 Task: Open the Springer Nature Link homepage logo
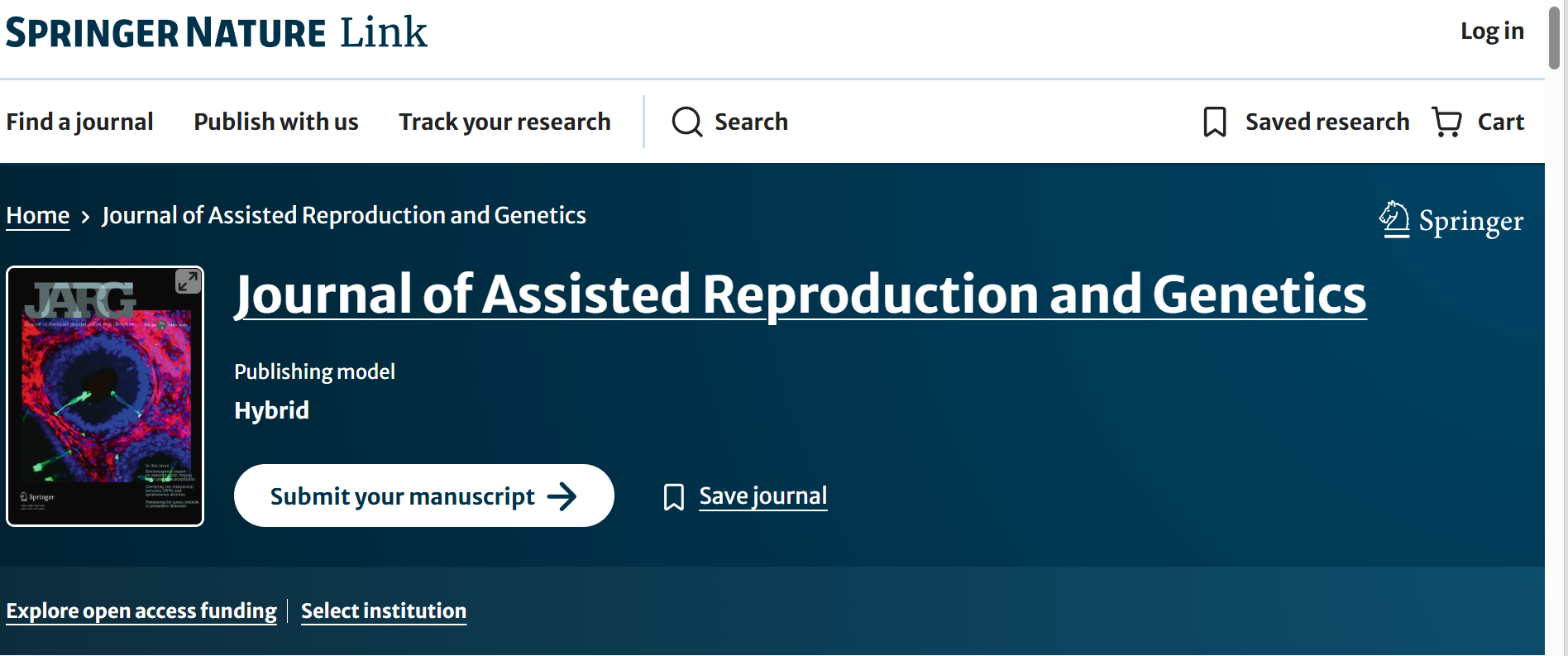[217, 33]
